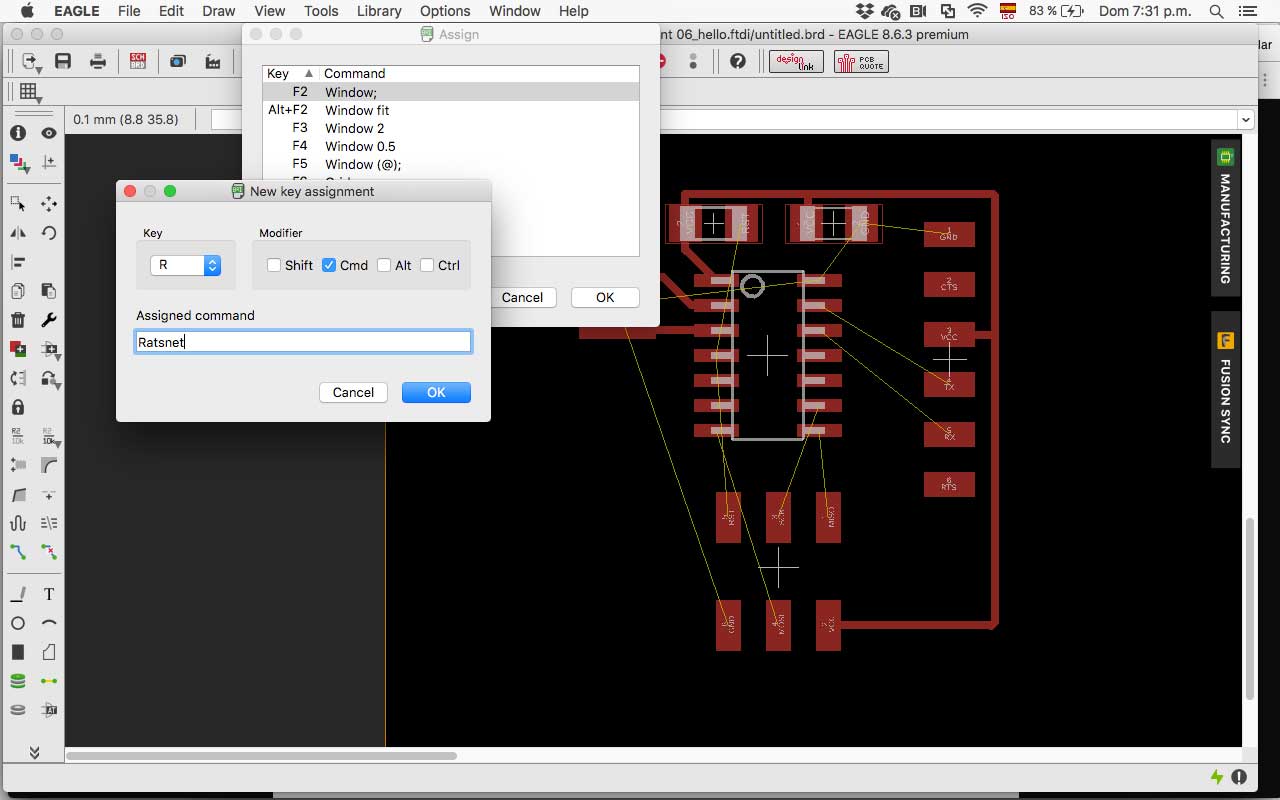Open the PCB Quote toolbar button
Screen dimensions: 1280x800
click(861, 61)
